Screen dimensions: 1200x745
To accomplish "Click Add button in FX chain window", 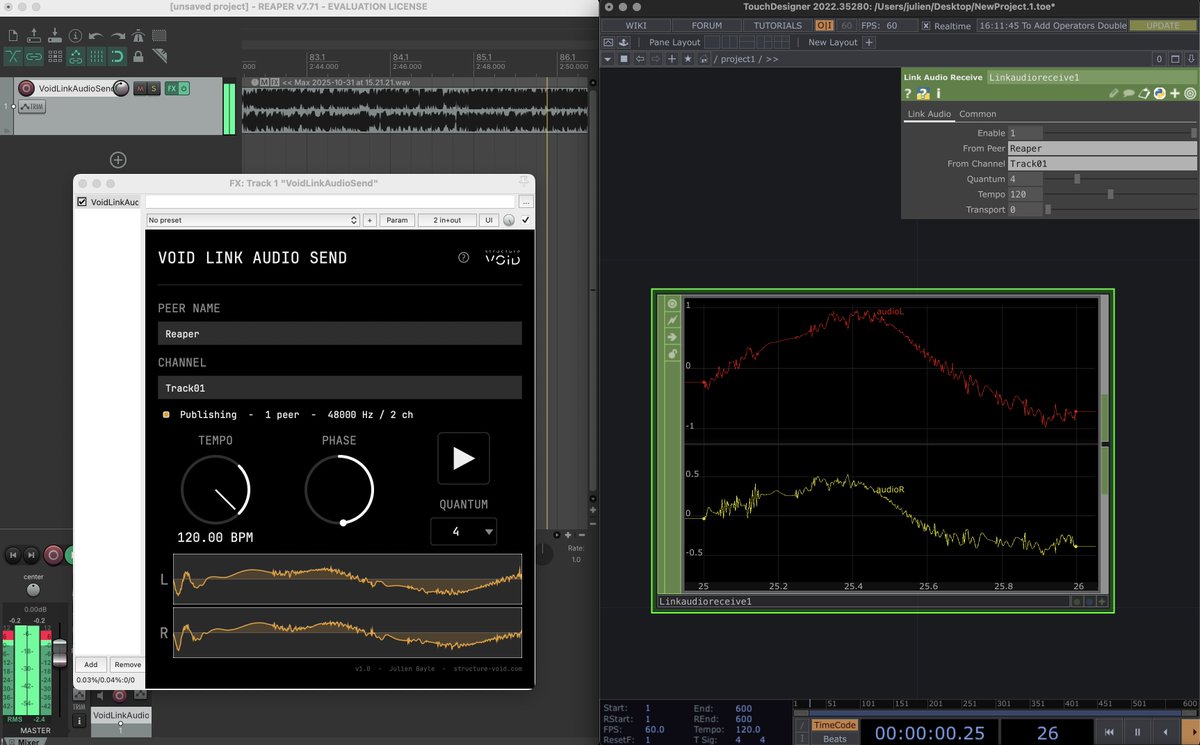I will coord(90,664).
